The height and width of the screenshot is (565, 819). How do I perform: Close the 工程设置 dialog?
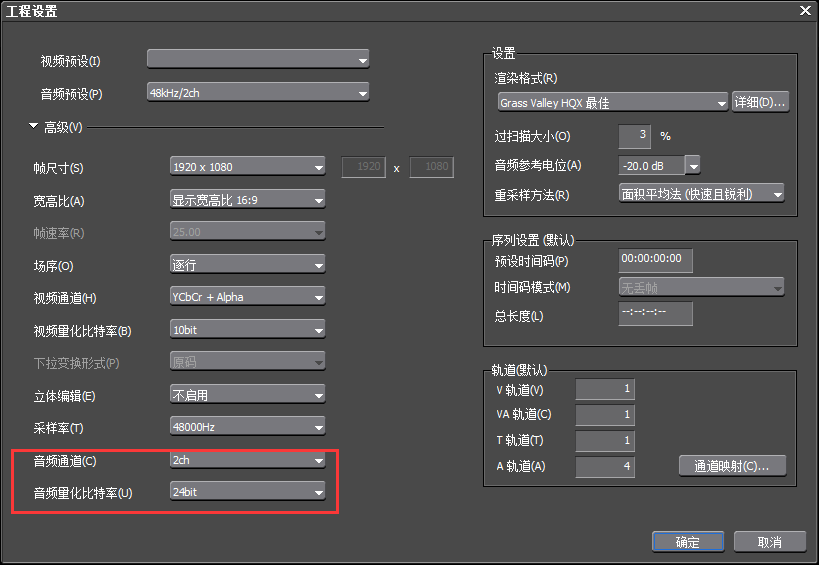pos(805,10)
